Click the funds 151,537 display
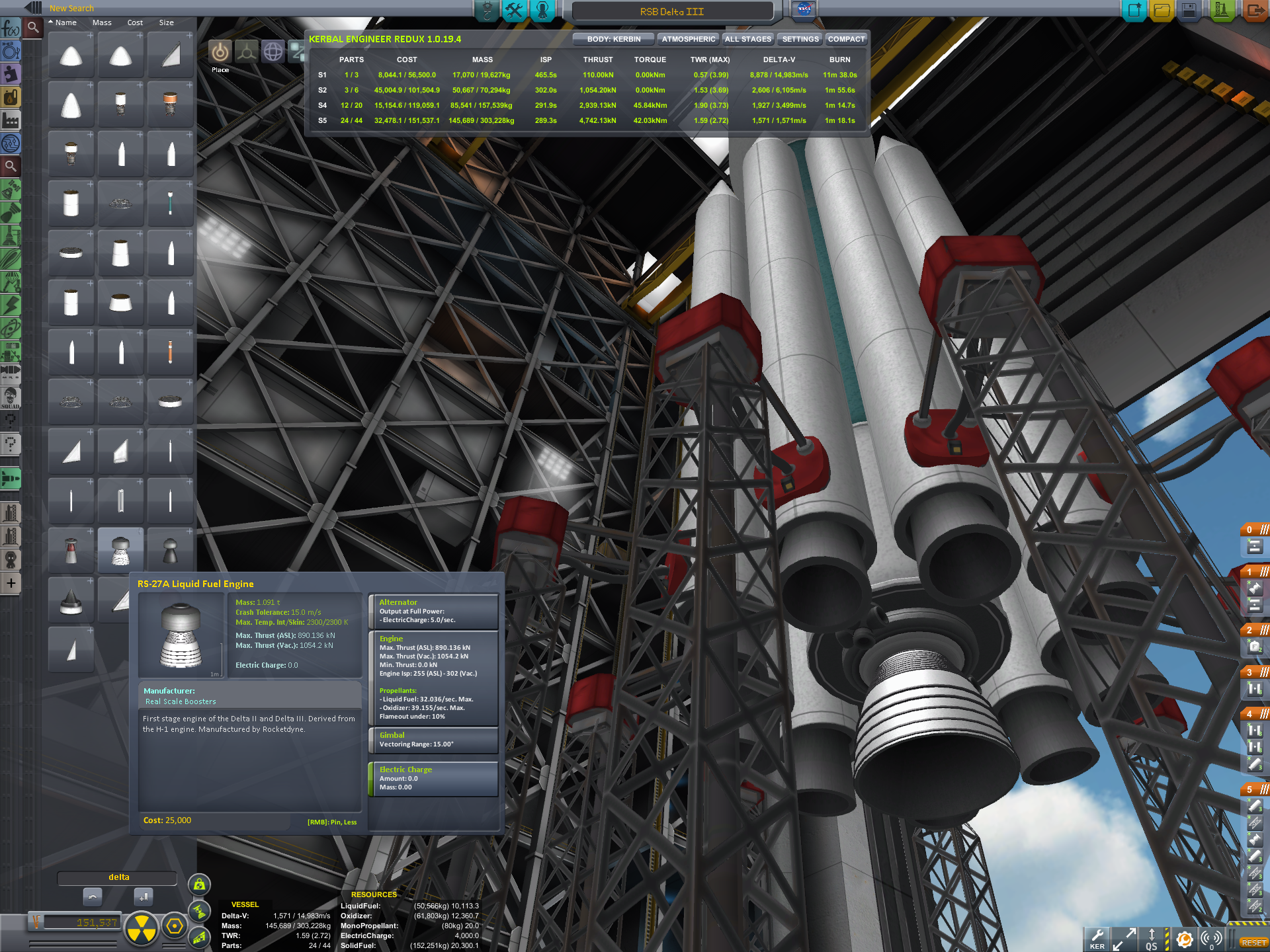The width and height of the screenshot is (1270, 952). tap(83, 923)
